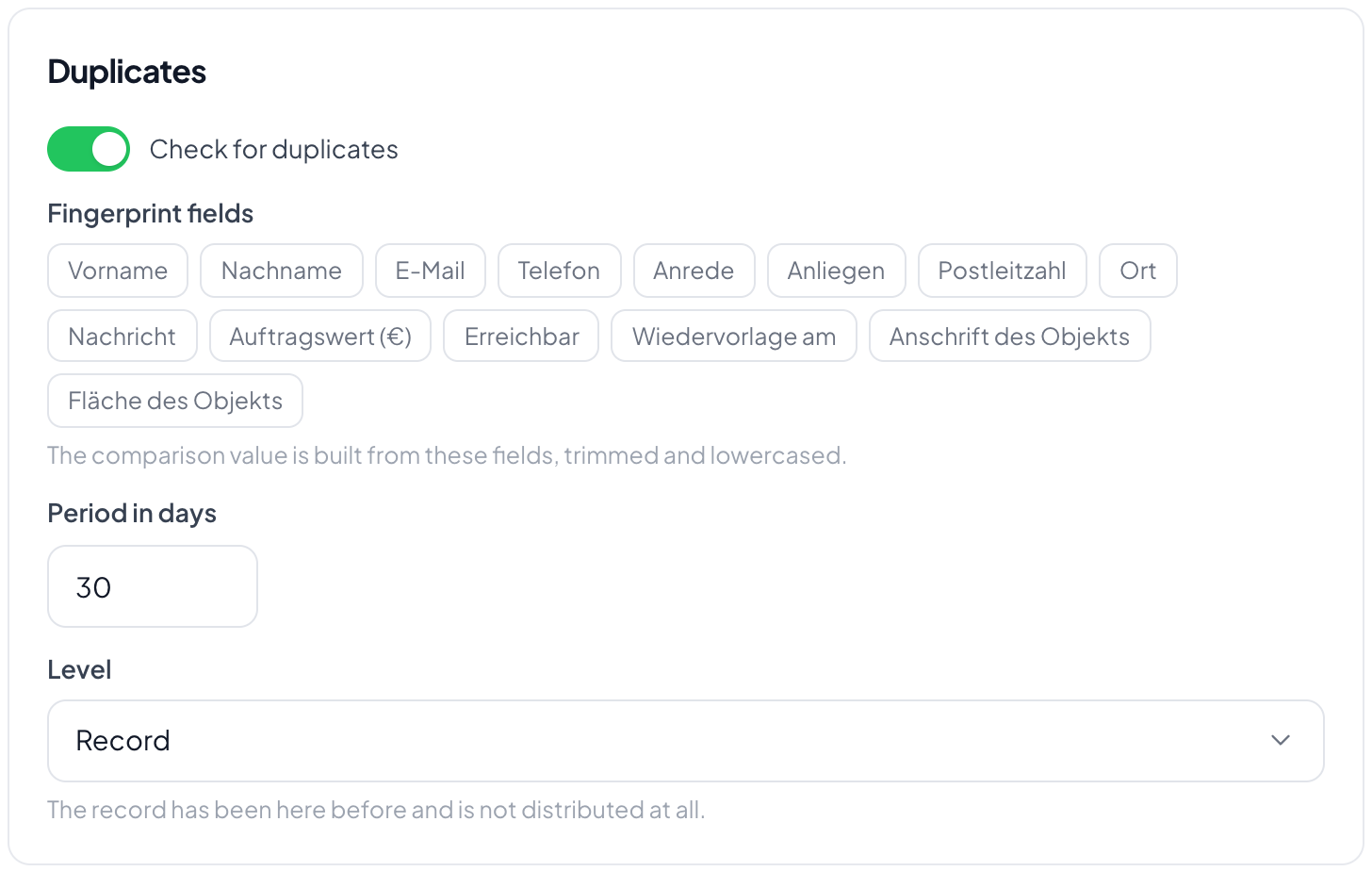The height and width of the screenshot is (871, 1372).
Task: Select the Nachname fingerprint field
Action: point(282,271)
